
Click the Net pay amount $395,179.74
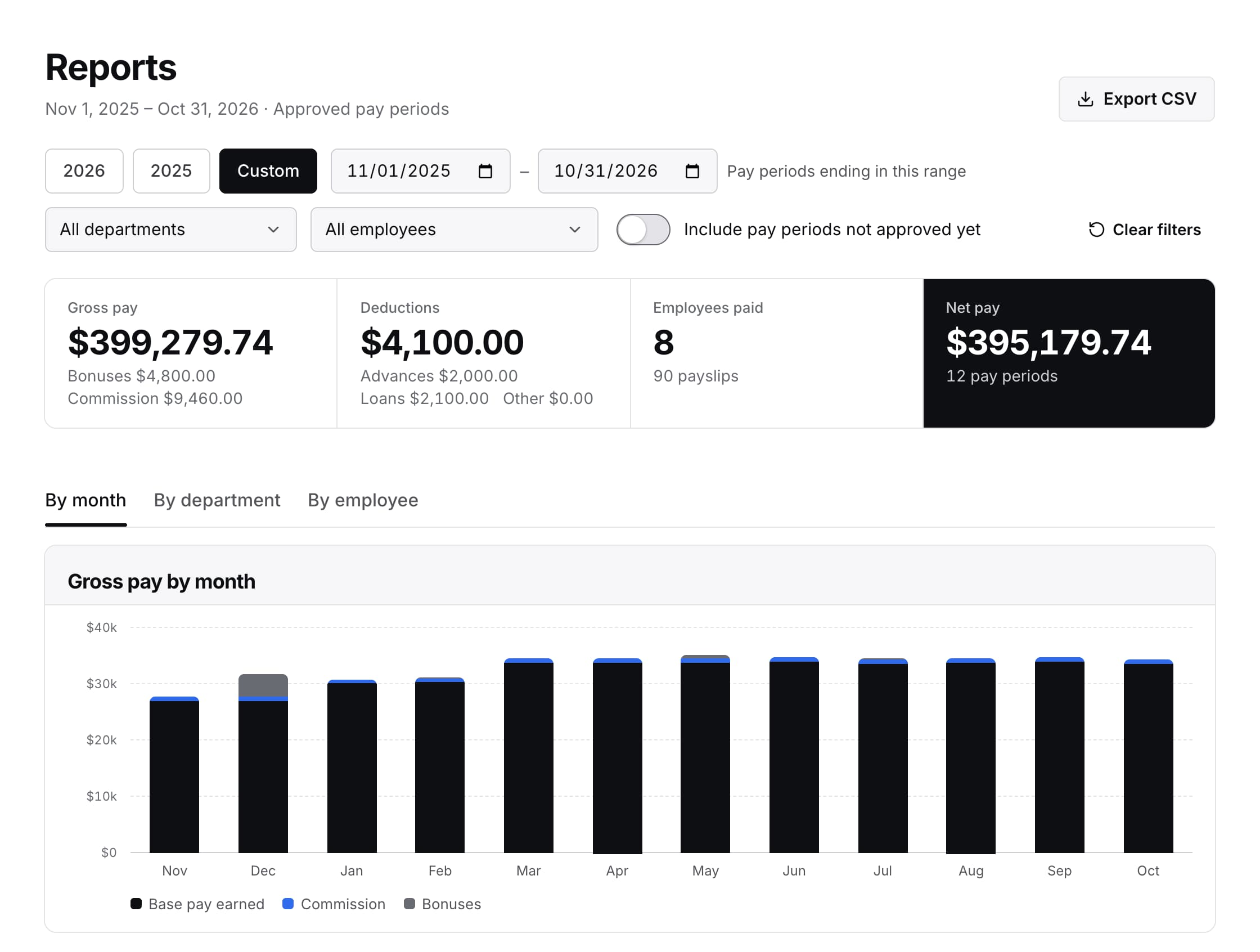pyautogui.click(x=1048, y=343)
